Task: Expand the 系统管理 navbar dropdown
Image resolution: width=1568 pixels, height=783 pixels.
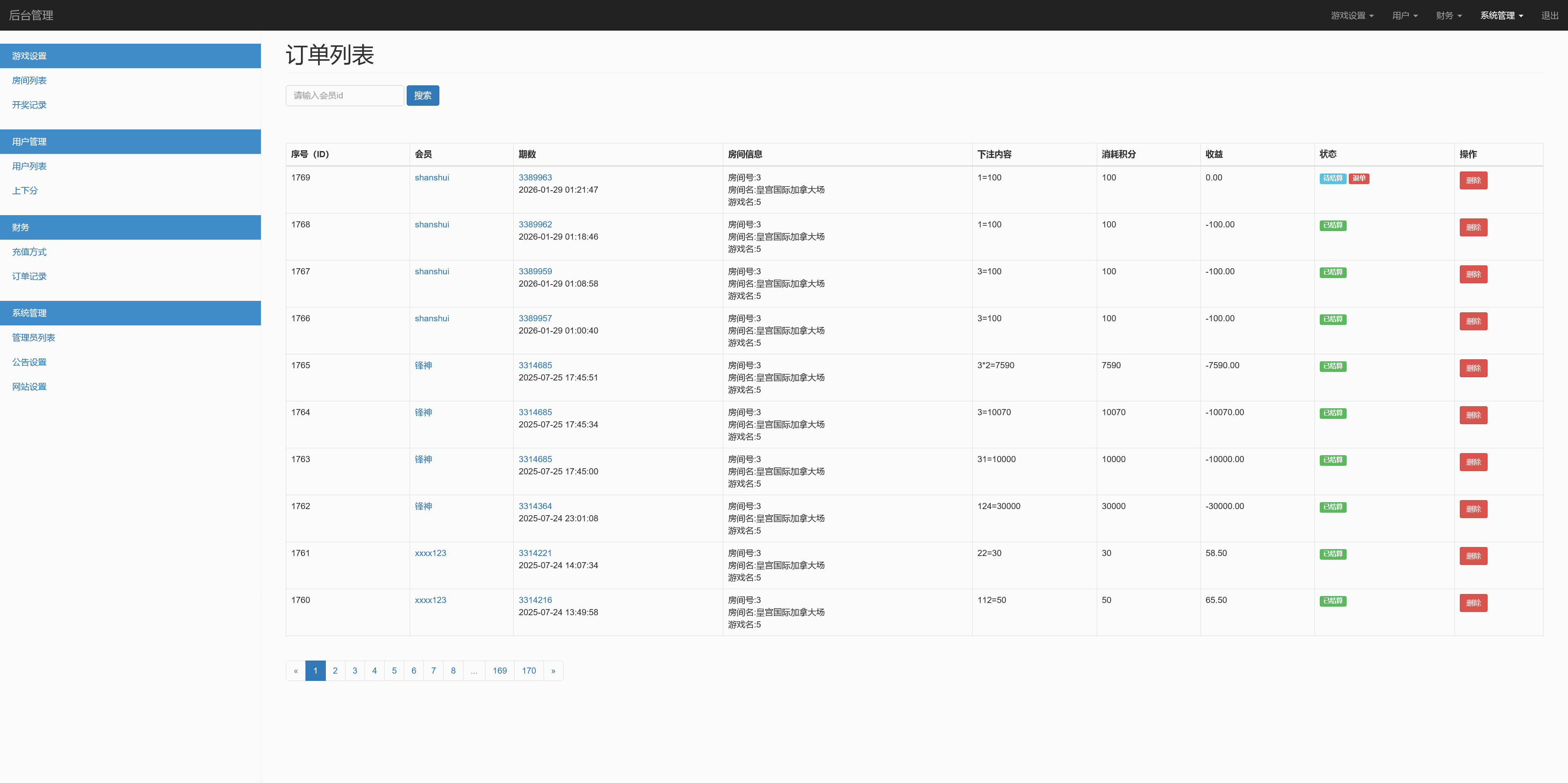Action: pos(1501,15)
